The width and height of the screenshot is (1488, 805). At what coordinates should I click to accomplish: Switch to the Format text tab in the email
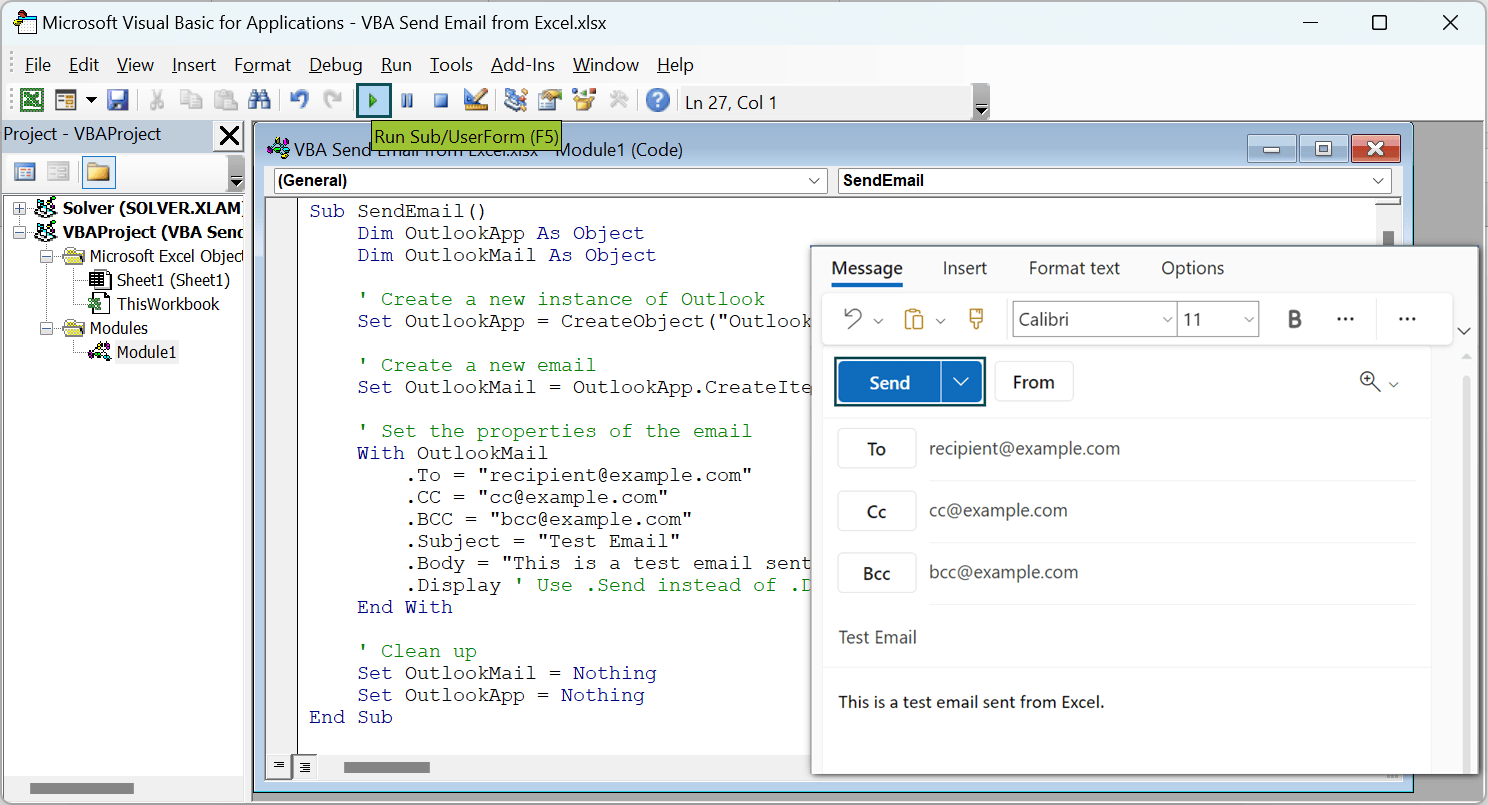pyautogui.click(x=1073, y=268)
